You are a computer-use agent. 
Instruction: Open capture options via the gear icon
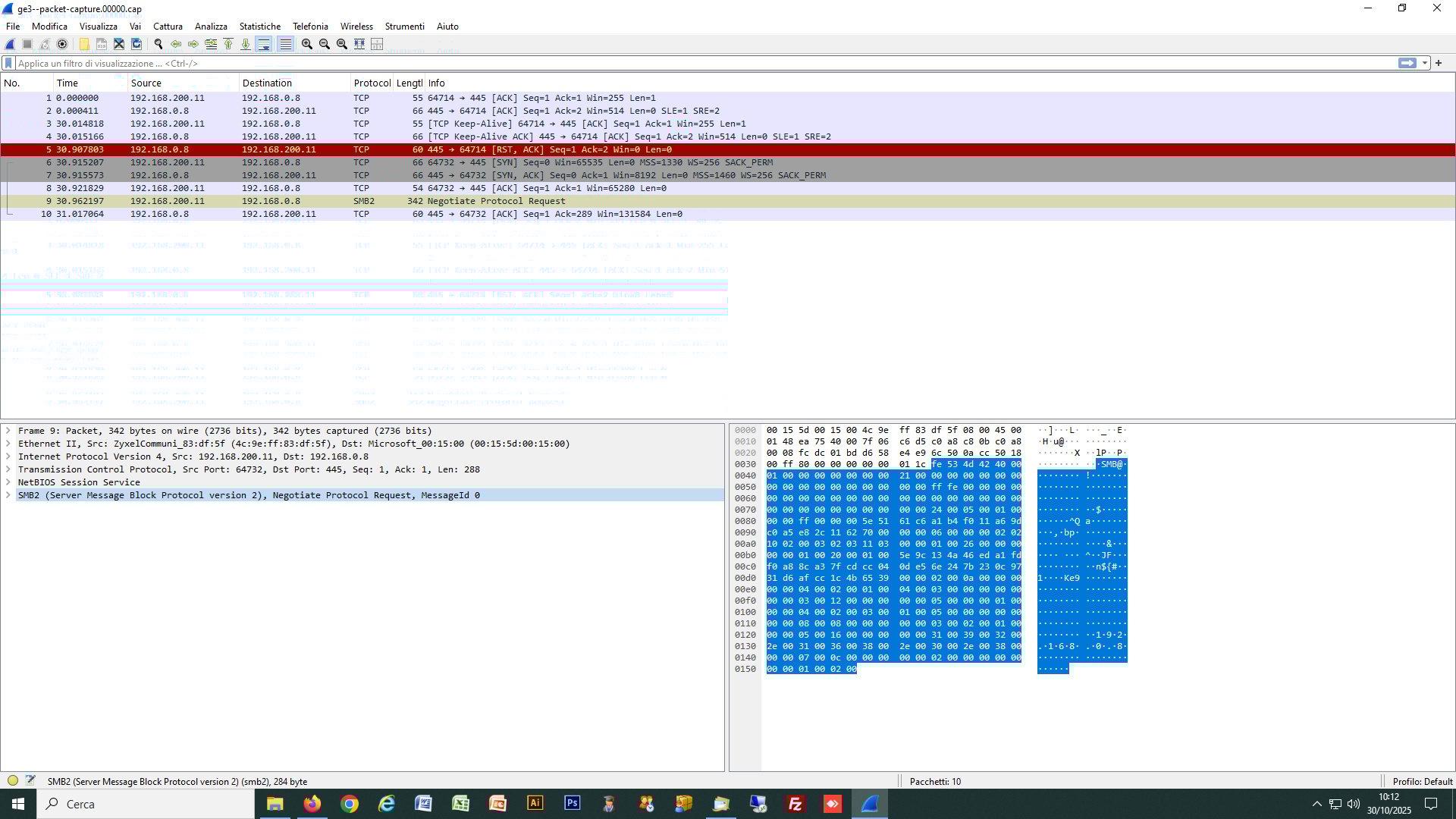coord(61,44)
